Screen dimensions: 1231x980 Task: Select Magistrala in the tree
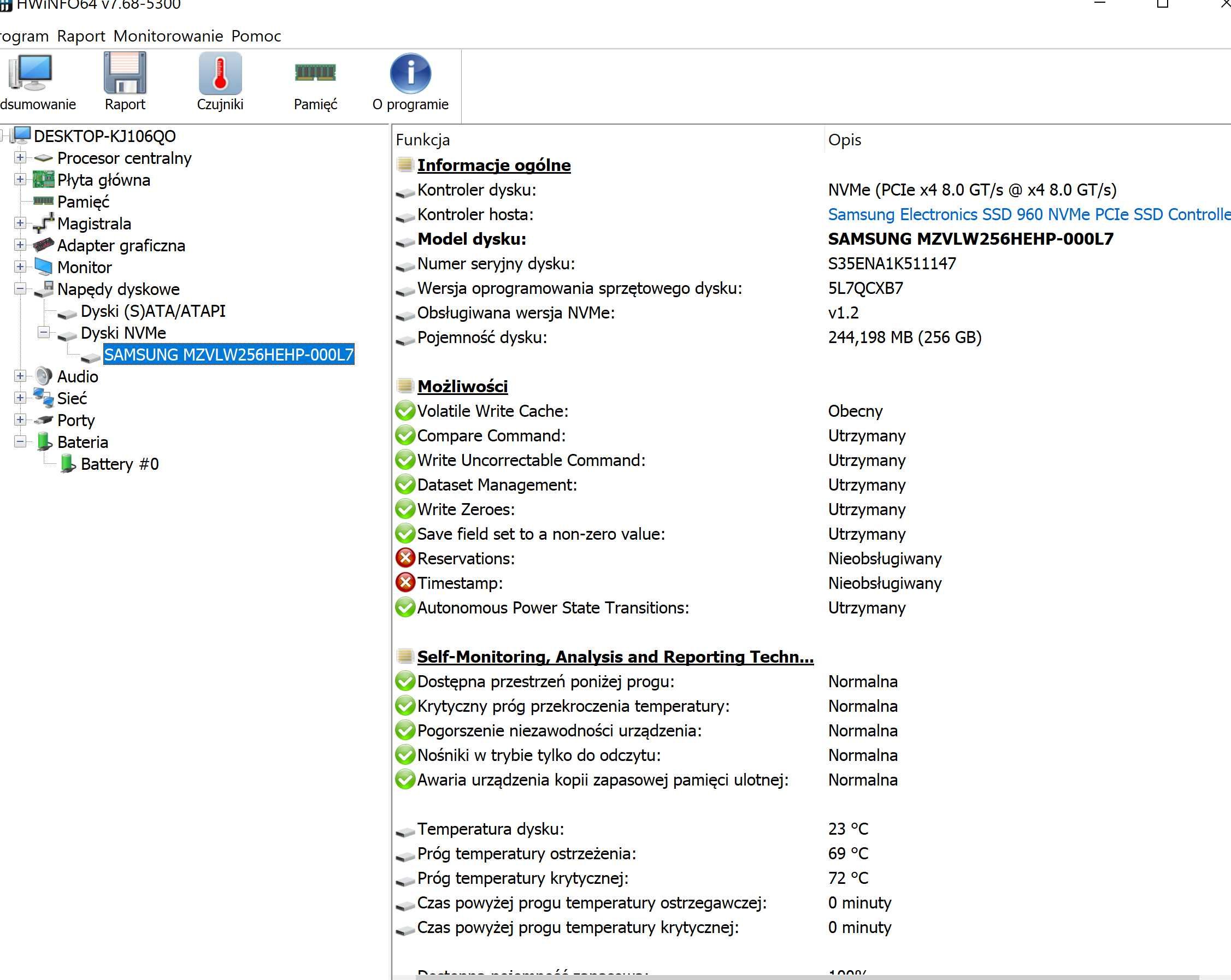93,224
